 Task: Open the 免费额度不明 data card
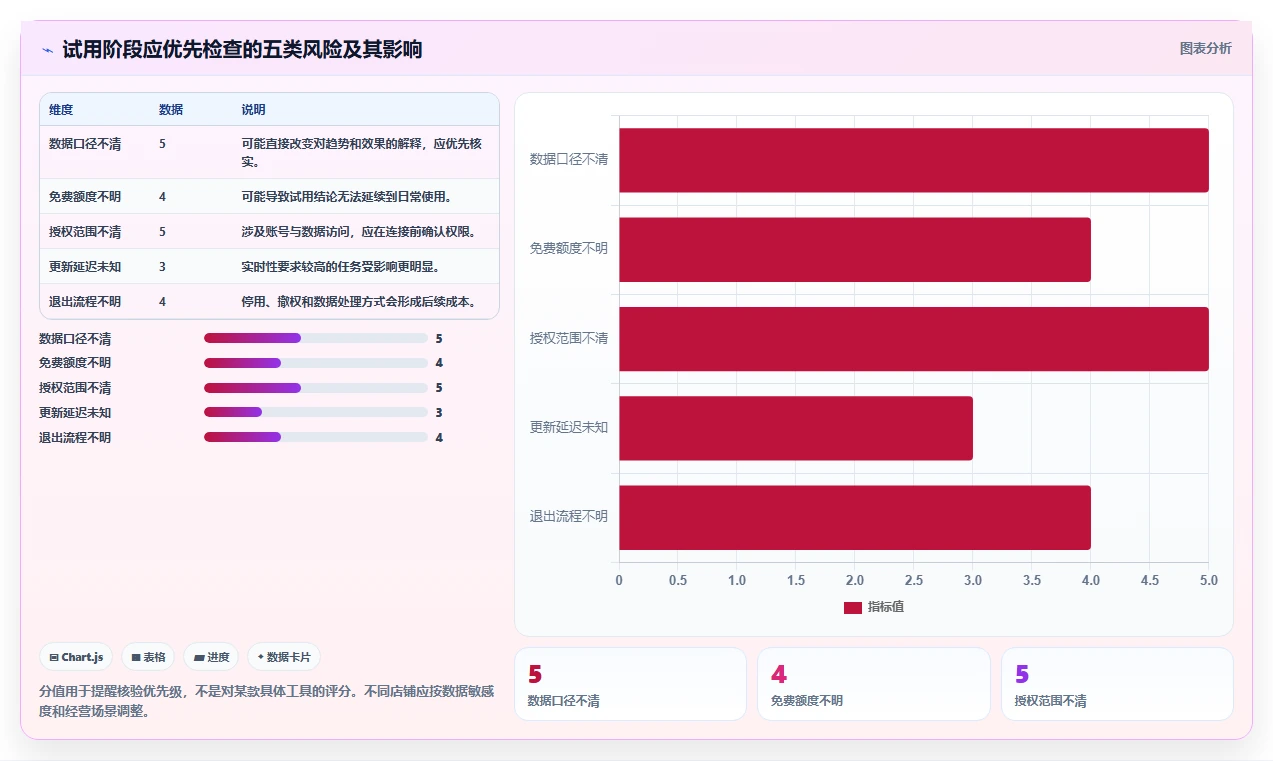873,684
